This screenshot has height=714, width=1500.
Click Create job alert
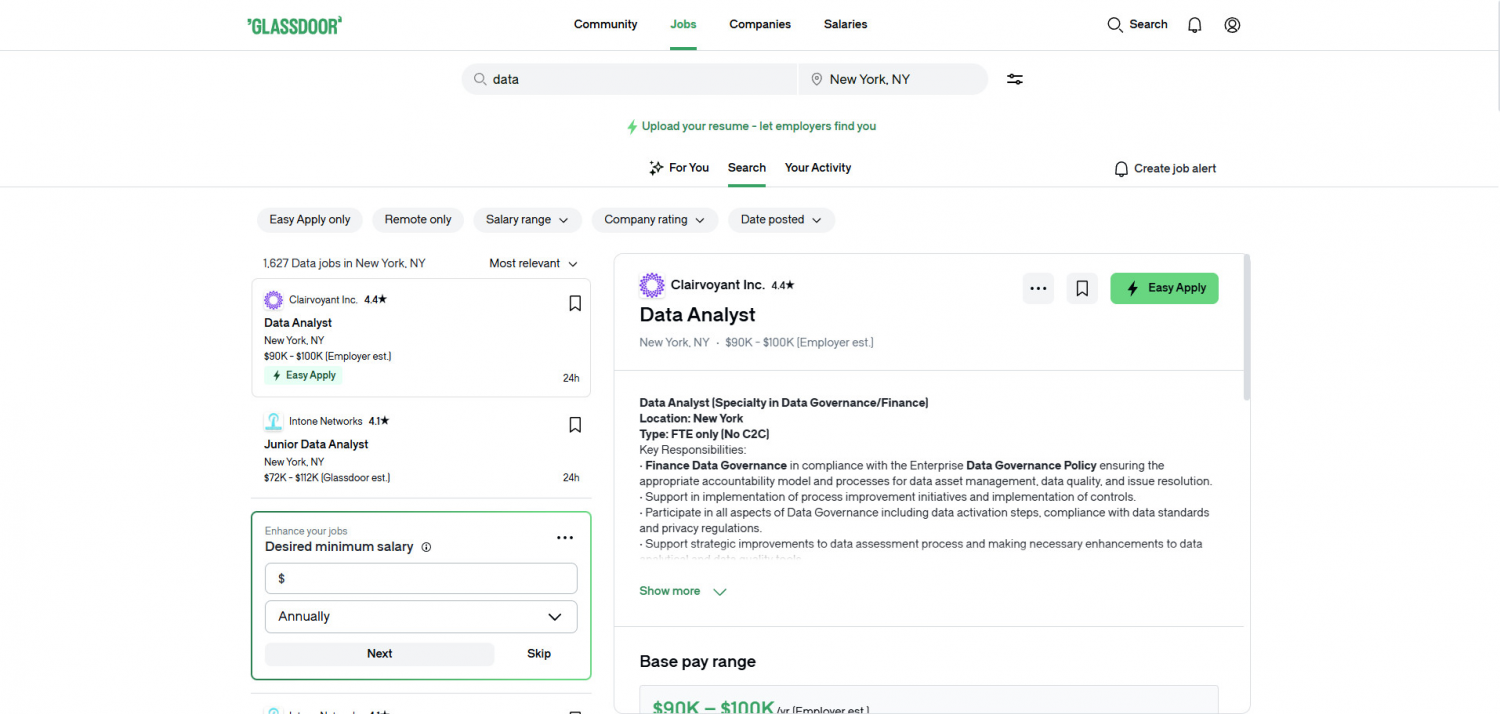click(1165, 169)
